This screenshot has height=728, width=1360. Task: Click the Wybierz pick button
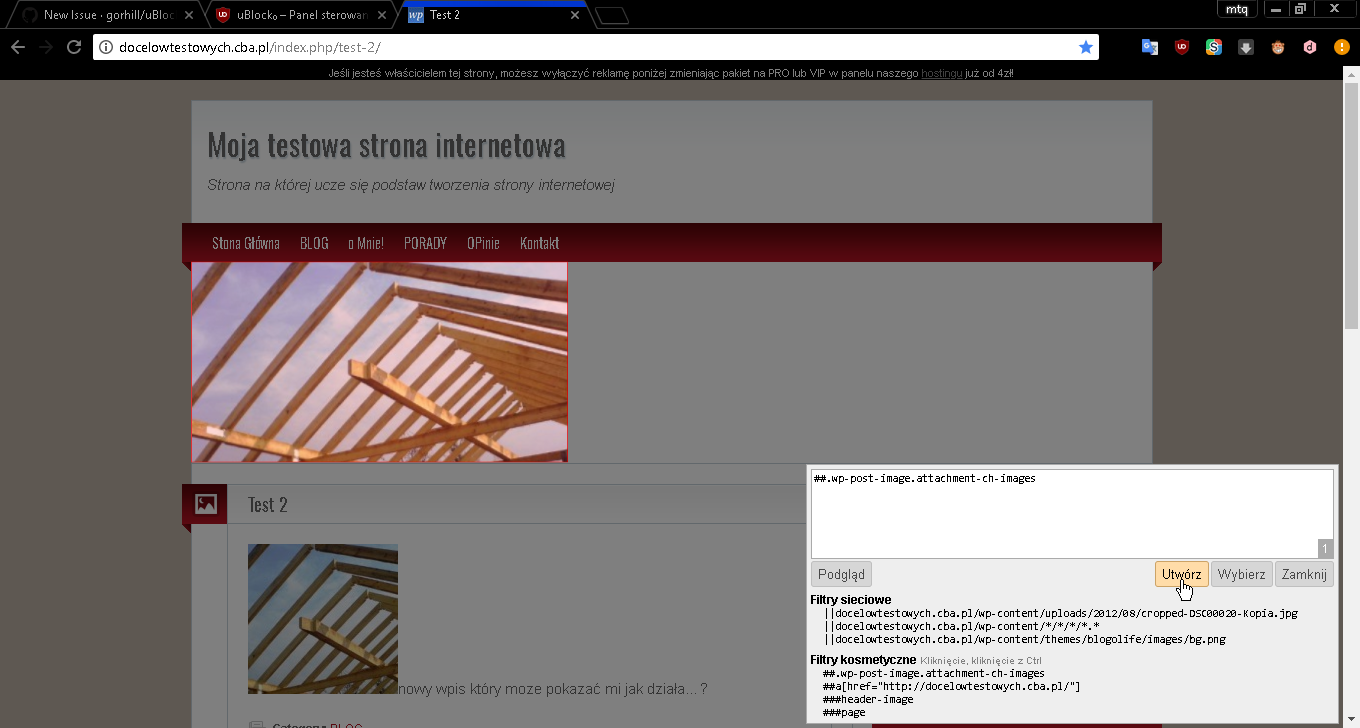click(1241, 574)
